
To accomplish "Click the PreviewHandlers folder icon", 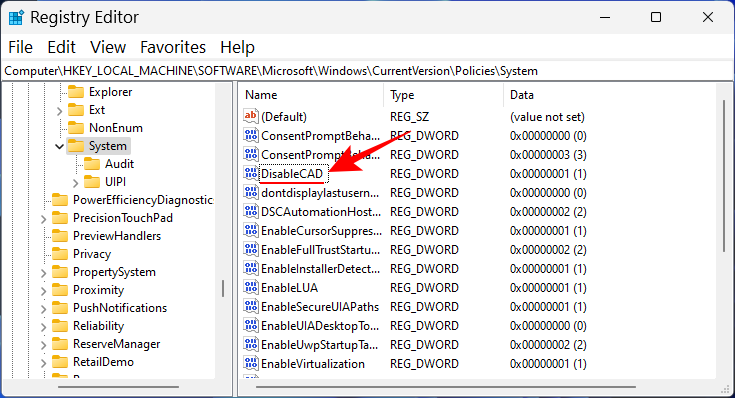I will coord(60,236).
